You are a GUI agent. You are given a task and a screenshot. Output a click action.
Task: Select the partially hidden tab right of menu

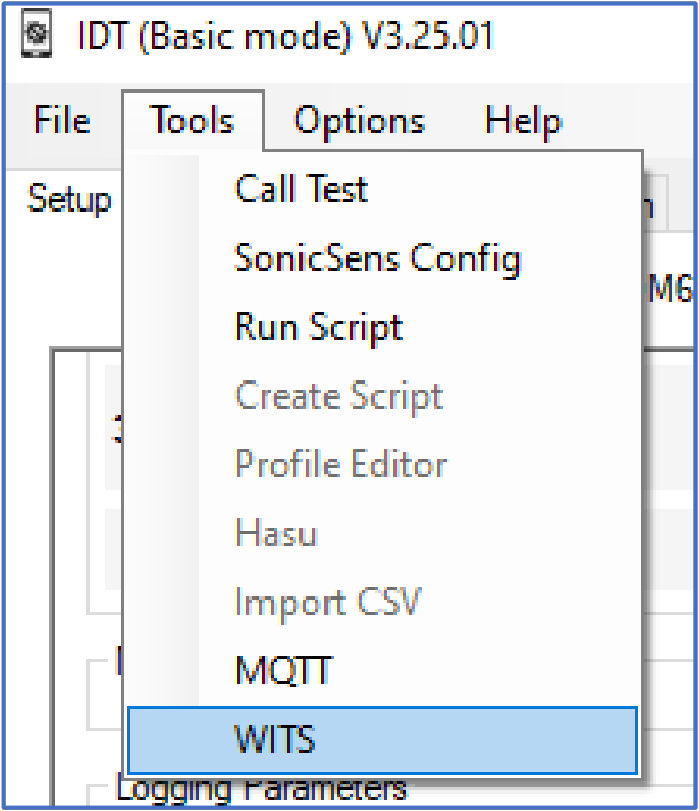656,203
